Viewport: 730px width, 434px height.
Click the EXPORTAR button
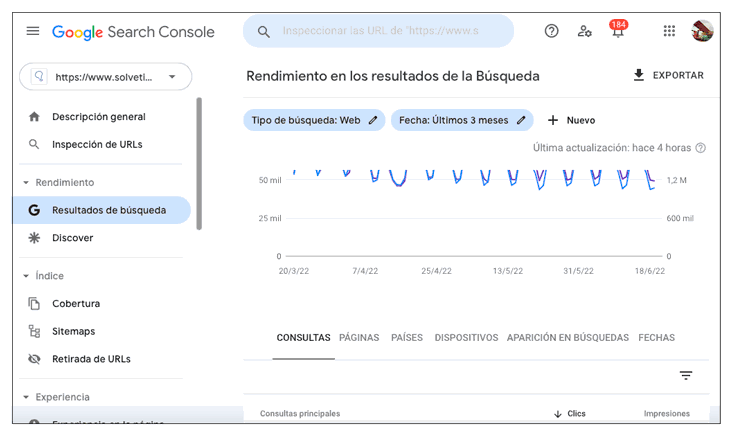click(669, 75)
